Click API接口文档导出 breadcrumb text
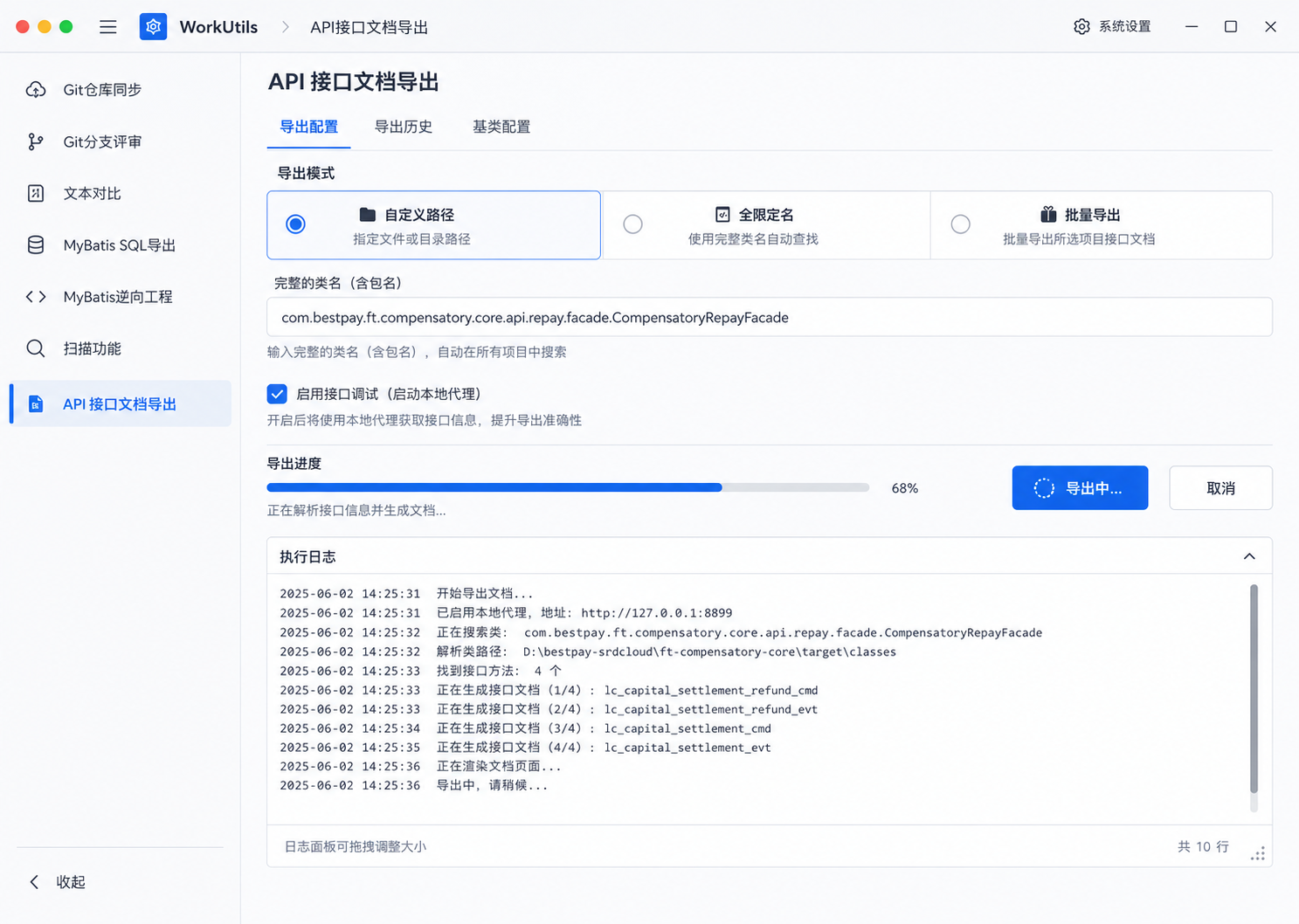Viewport: 1299px width, 924px height. pyautogui.click(x=370, y=27)
